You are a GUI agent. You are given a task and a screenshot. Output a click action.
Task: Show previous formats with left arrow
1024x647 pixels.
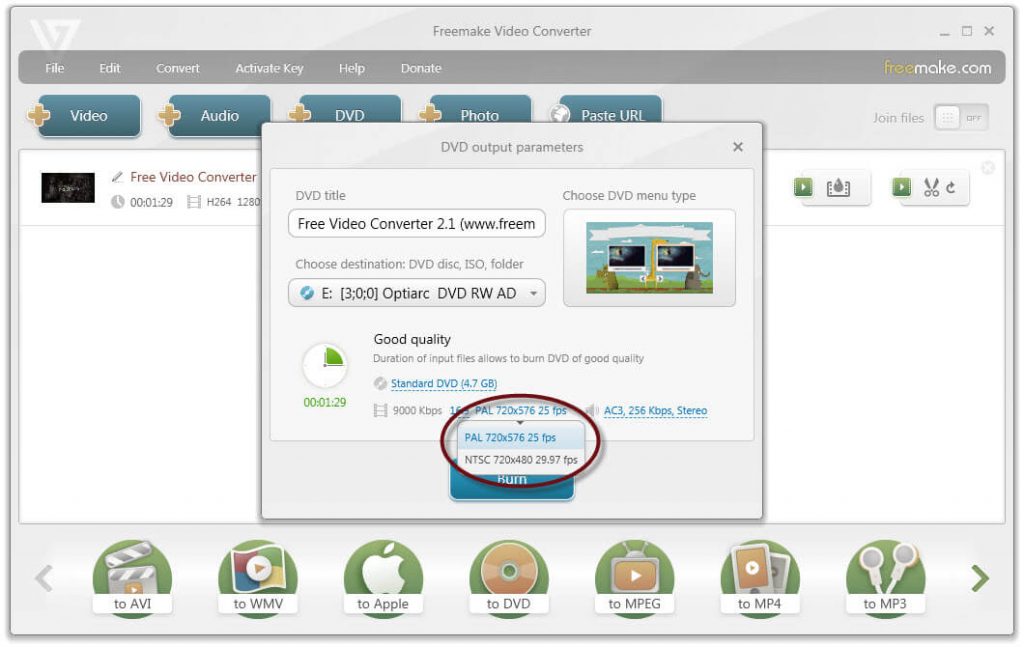[44, 578]
